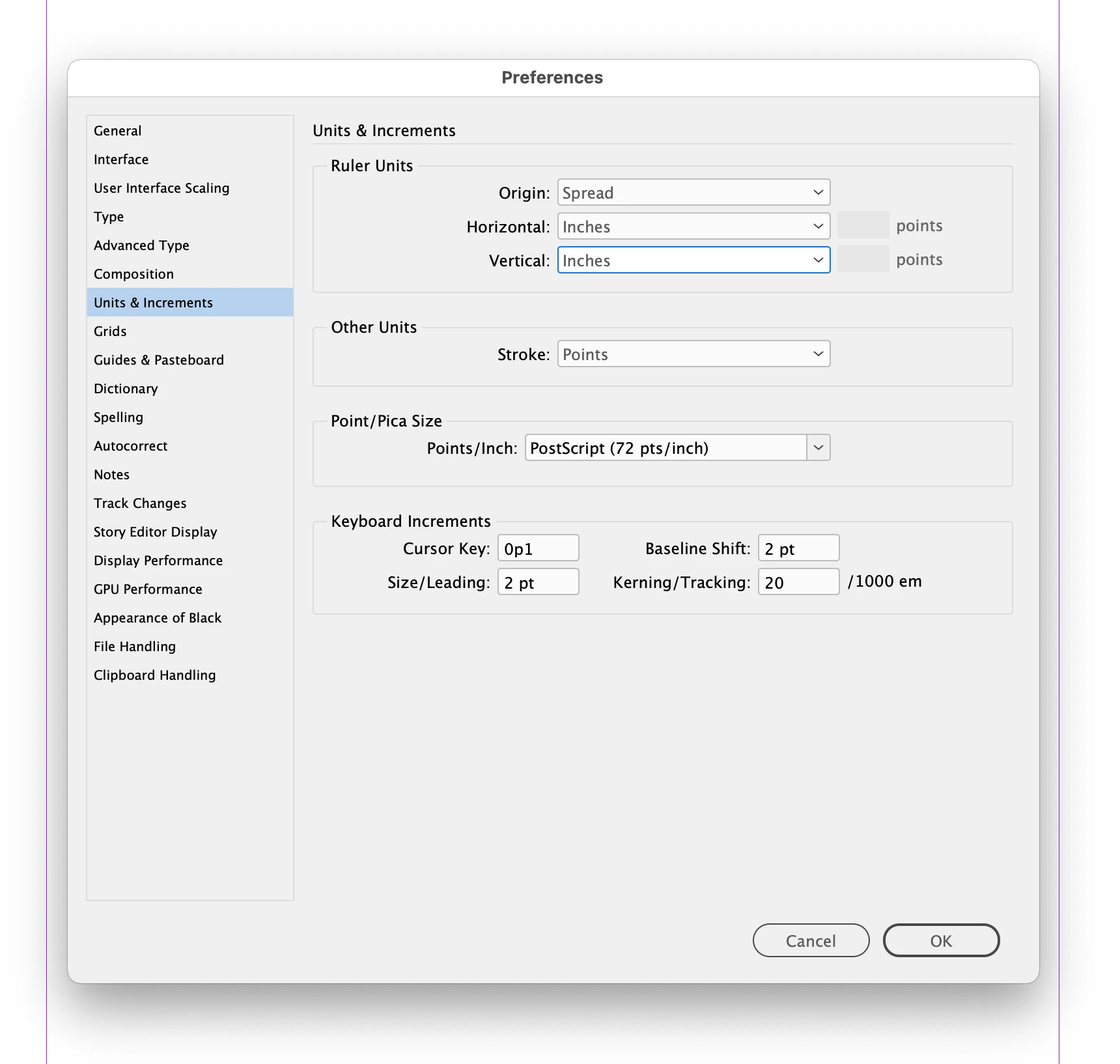Image resolution: width=1120 pixels, height=1064 pixels.
Task: Click the Vertical custom points field
Action: coord(863,259)
